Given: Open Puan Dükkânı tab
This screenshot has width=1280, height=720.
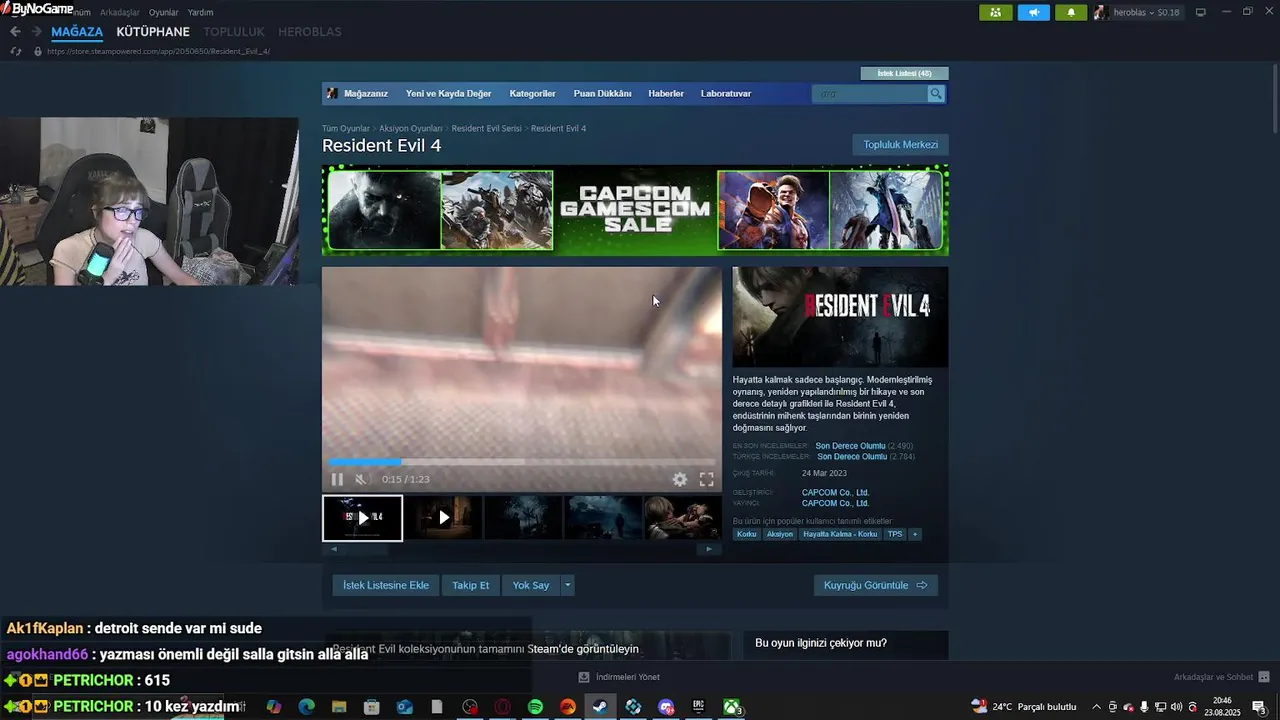Looking at the screenshot, I should coord(602,93).
